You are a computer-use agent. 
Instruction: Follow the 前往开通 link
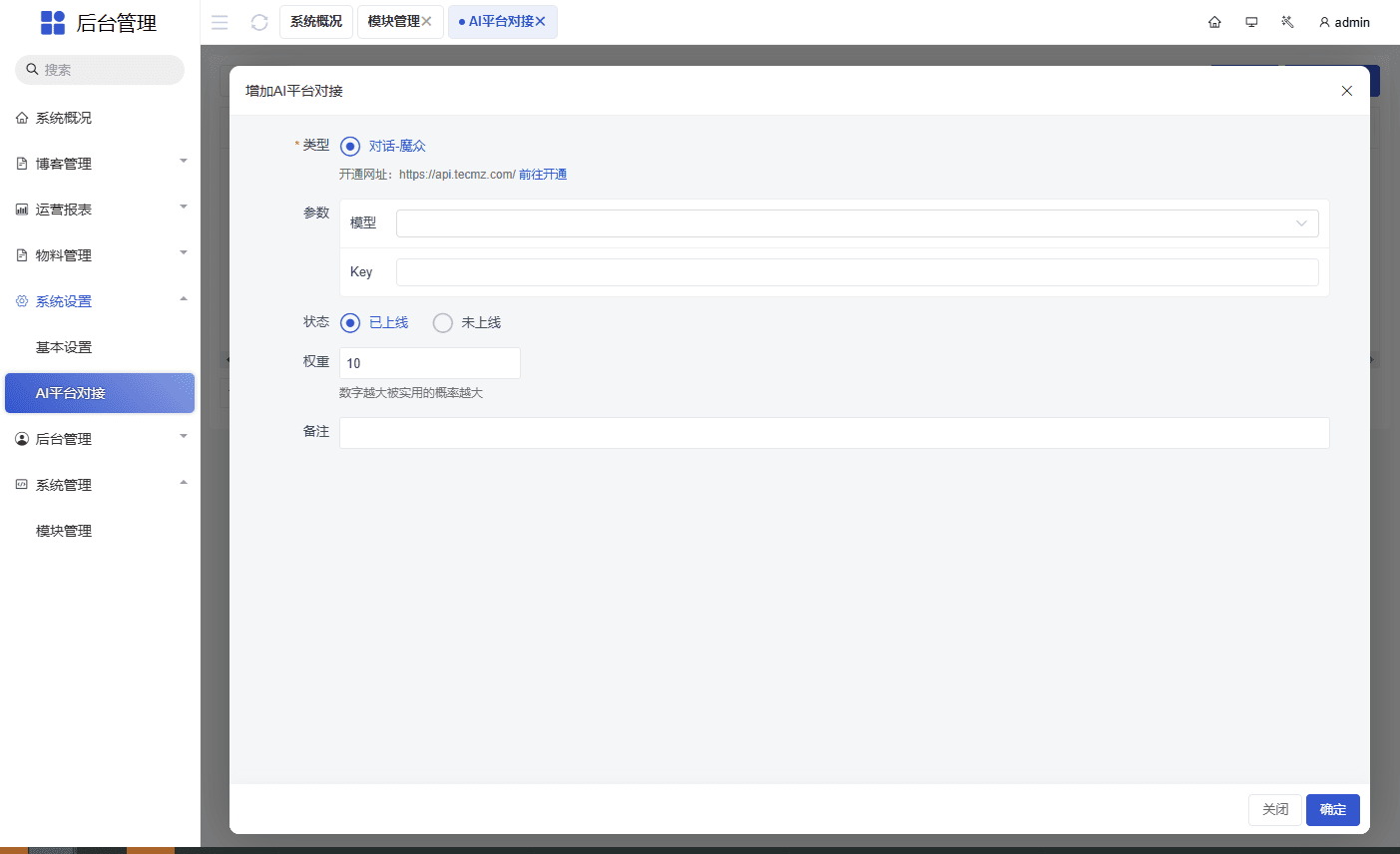543,175
